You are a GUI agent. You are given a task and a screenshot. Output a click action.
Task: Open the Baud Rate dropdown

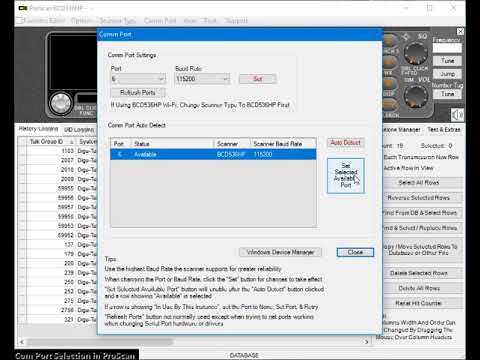(x=202, y=79)
